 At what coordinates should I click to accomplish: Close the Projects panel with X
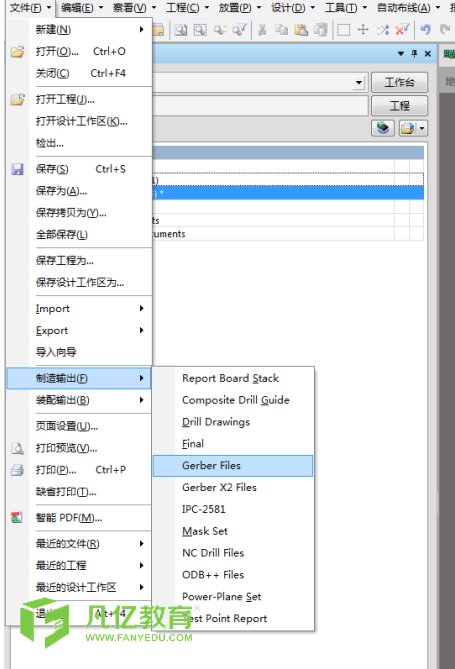coord(428,53)
